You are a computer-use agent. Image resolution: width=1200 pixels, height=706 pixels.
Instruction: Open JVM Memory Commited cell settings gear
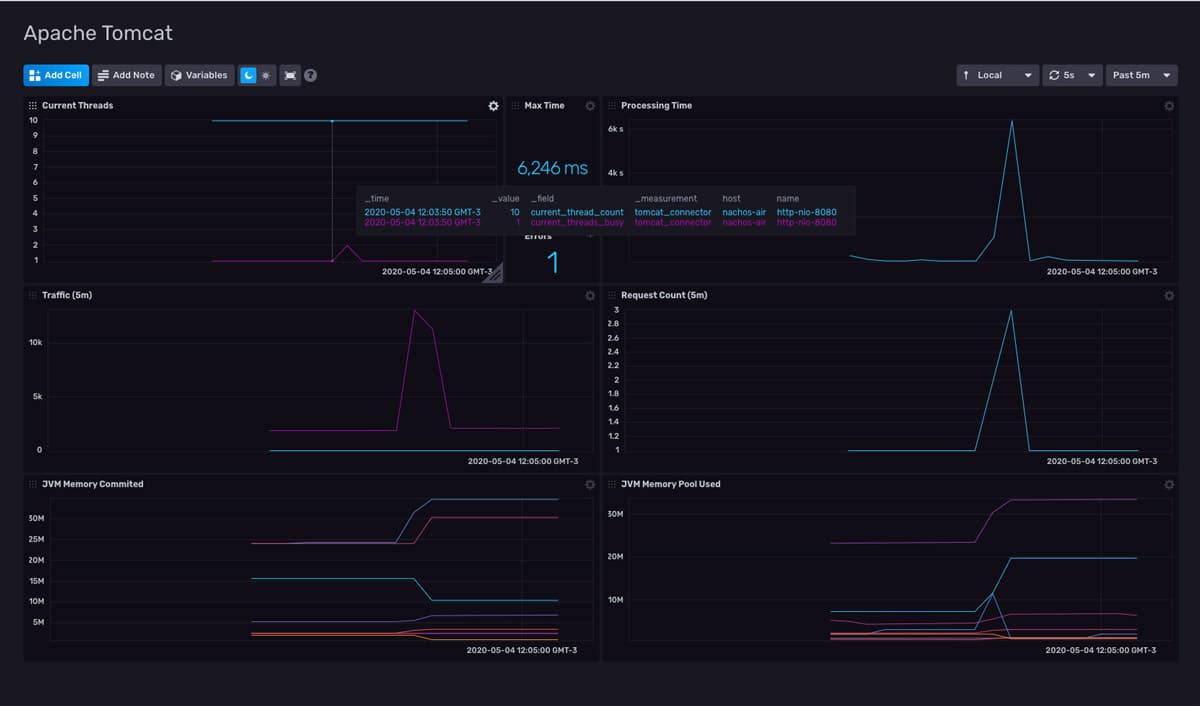pyautogui.click(x=590, y=484)
